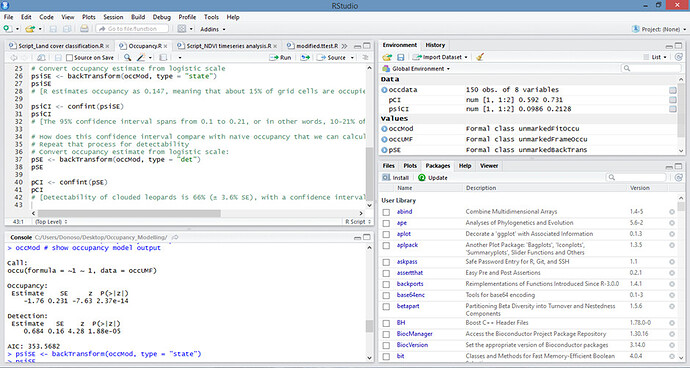Click the Find/Replace magnifier icon in editor

pos(127,57)
